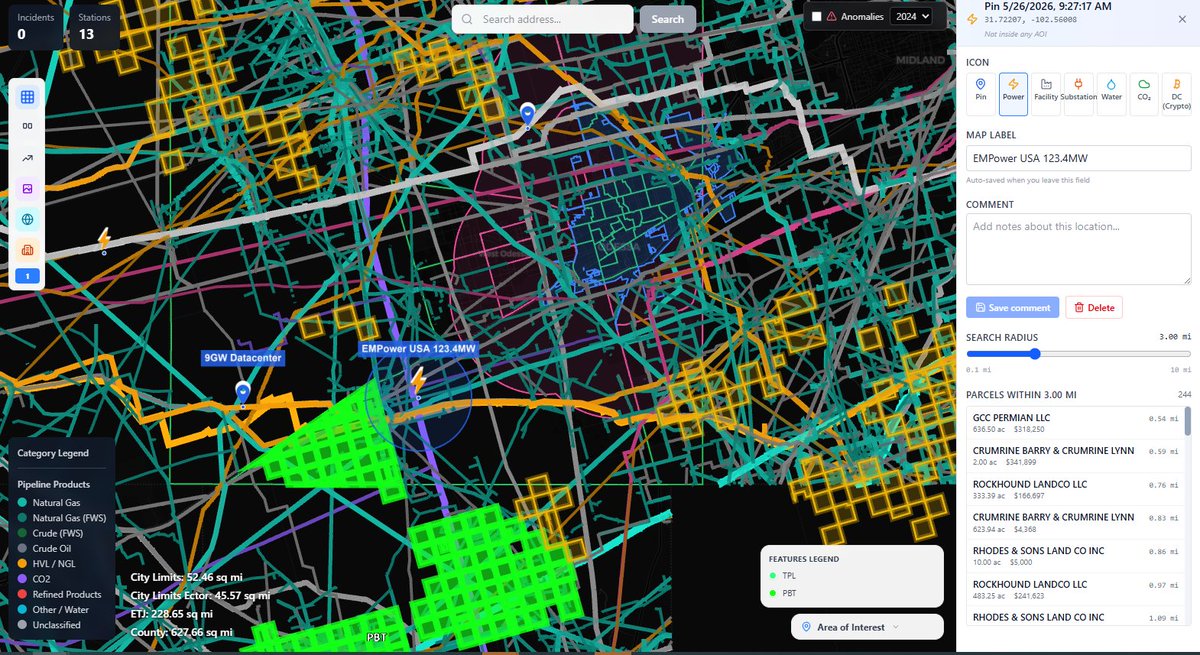
Task: Click the lightning bolt marker on the map's left side
Action: (x=103, y=240)
